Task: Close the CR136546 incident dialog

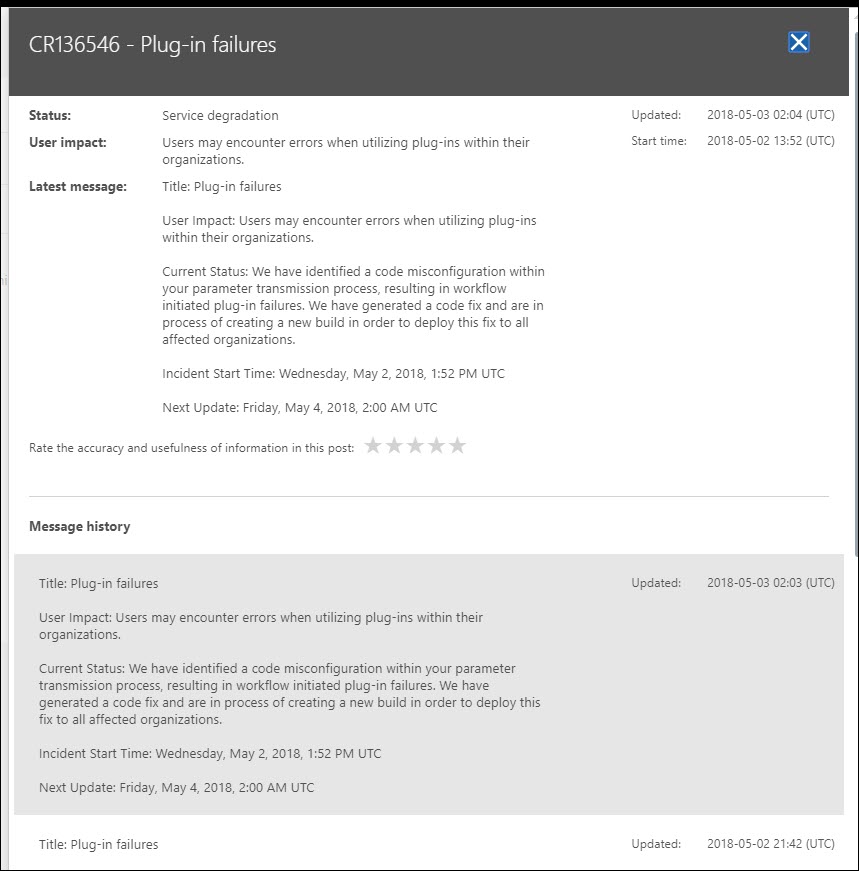Action: click(798, 42)
